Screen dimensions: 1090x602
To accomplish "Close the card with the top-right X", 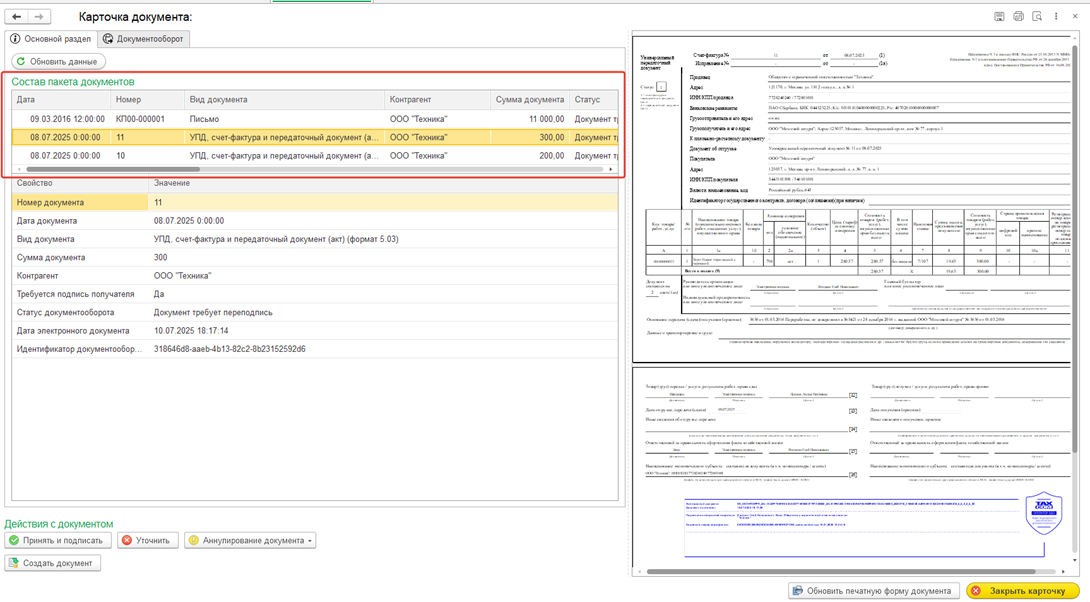I will coord(1075,17).
